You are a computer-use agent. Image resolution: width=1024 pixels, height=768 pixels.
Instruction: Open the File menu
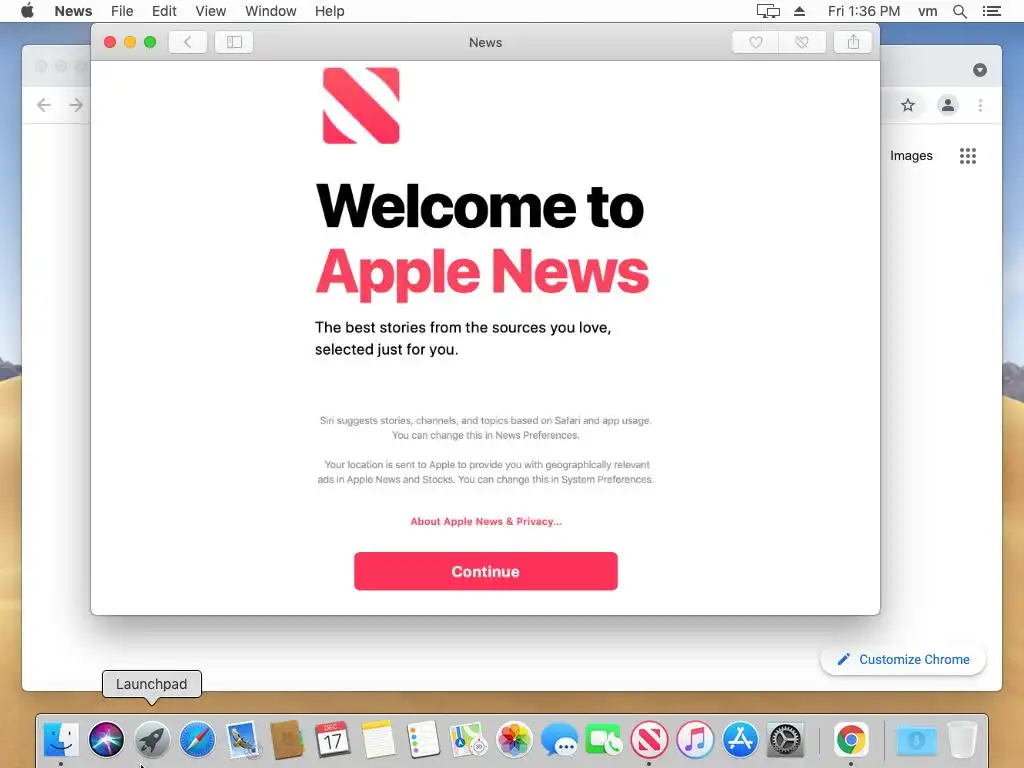pos(121,11)
